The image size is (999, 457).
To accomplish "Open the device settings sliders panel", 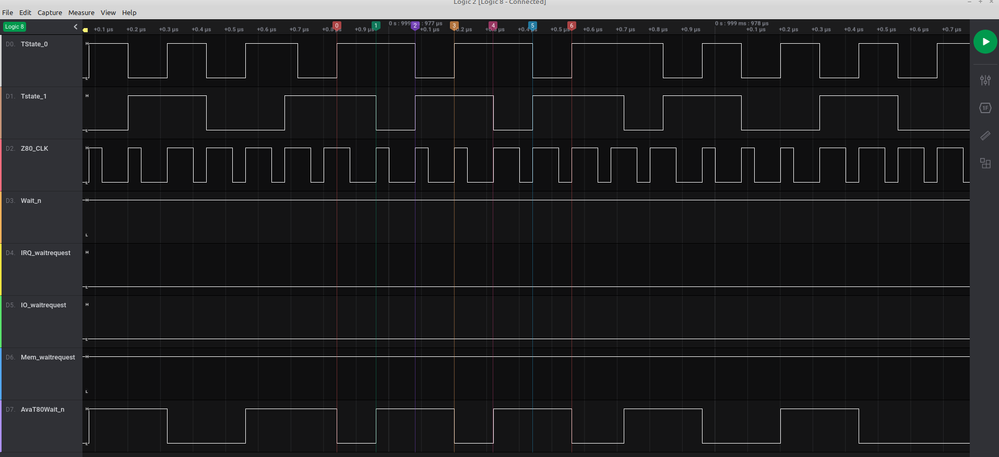I will click(985, 80).
